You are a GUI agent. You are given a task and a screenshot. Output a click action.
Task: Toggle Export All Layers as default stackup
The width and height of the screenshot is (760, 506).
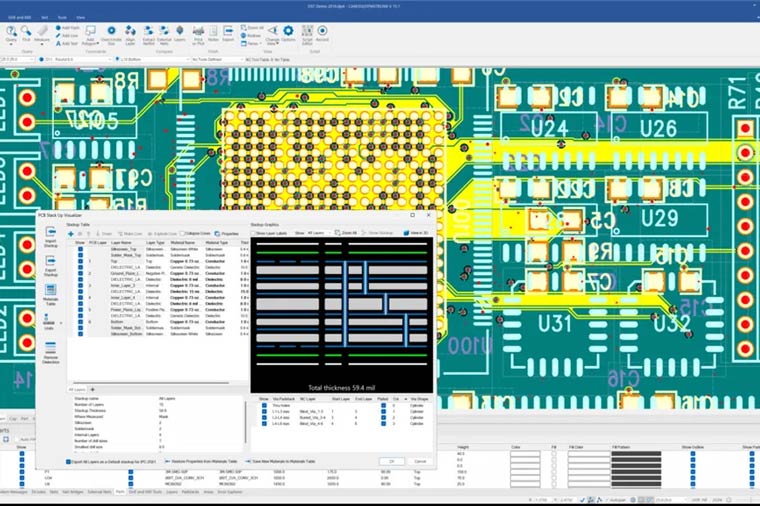pos(68,462)
